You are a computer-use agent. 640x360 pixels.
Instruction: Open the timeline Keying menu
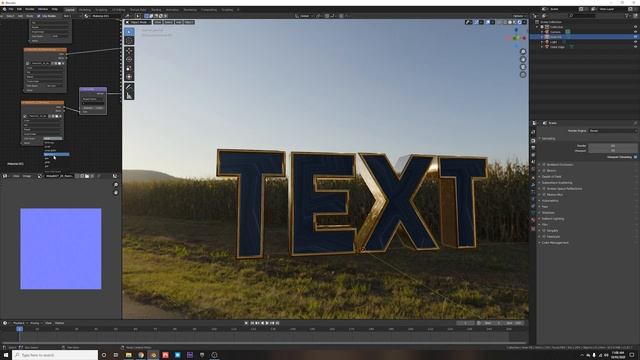(35, 323)
